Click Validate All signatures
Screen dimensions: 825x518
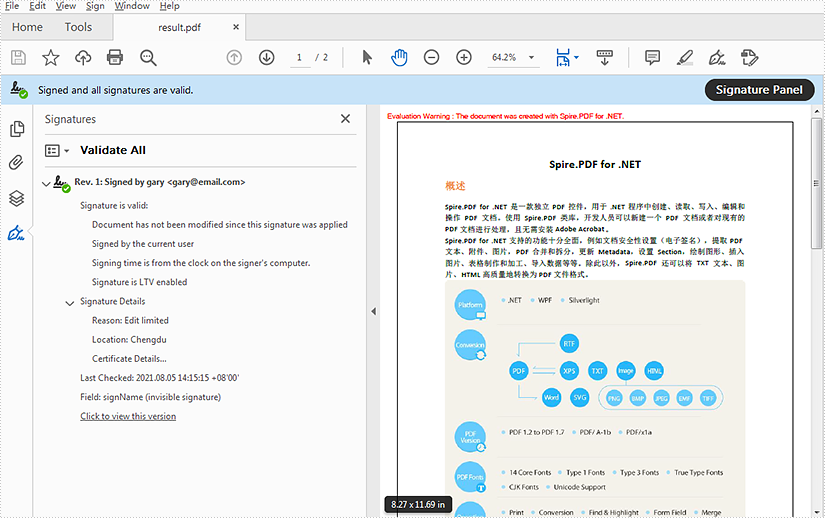(x=113, y=150)
